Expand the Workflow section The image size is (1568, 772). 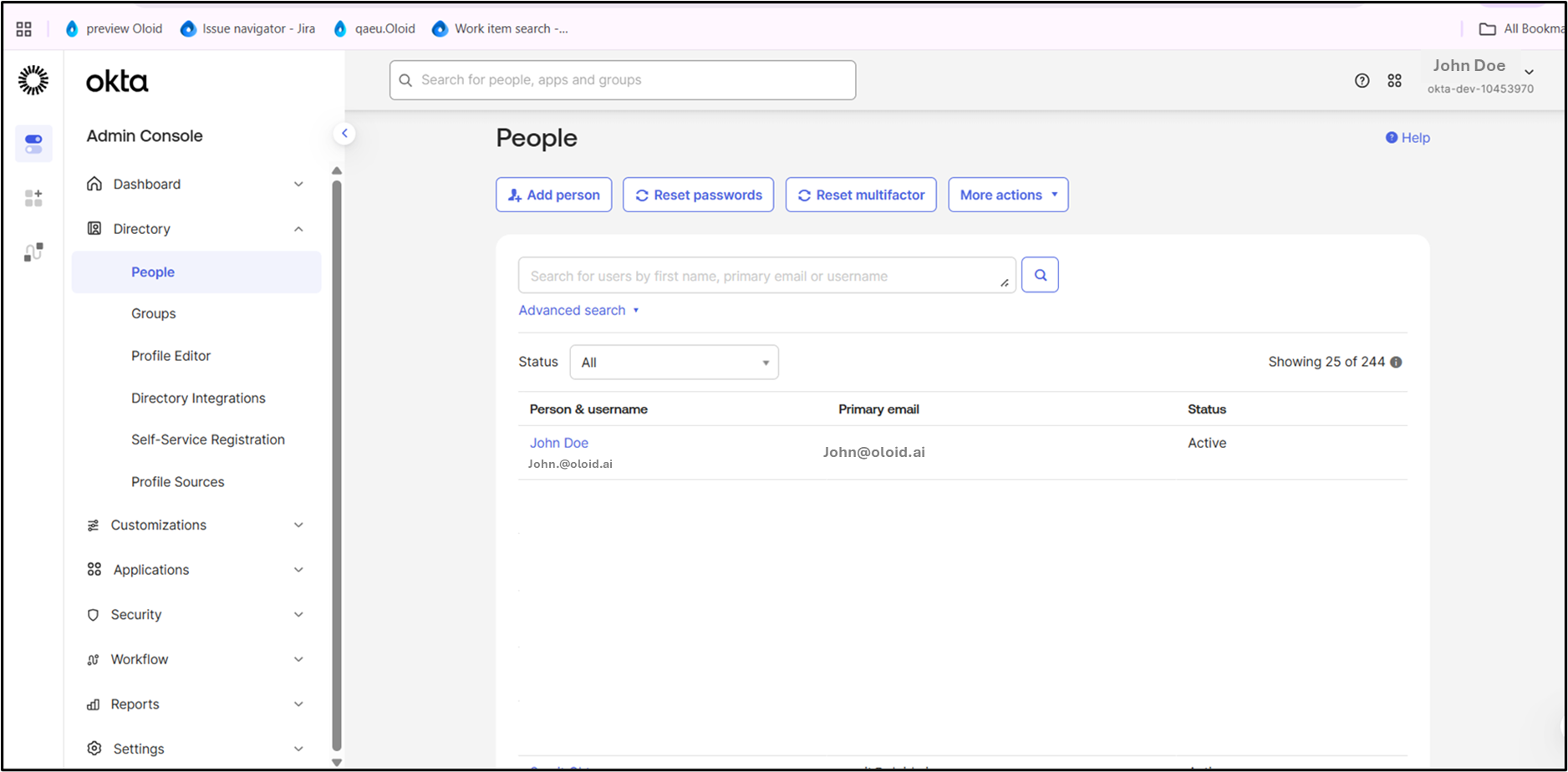pos(196,659)
